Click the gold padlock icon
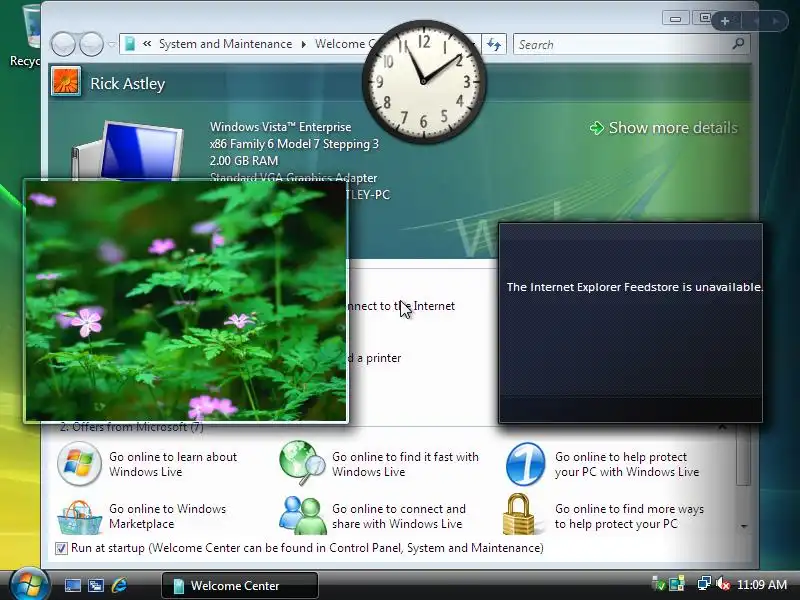 [518, 514]
